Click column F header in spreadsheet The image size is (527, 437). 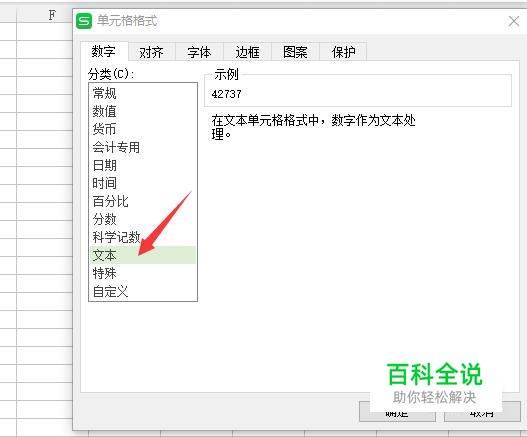click(x=52, y=15)
